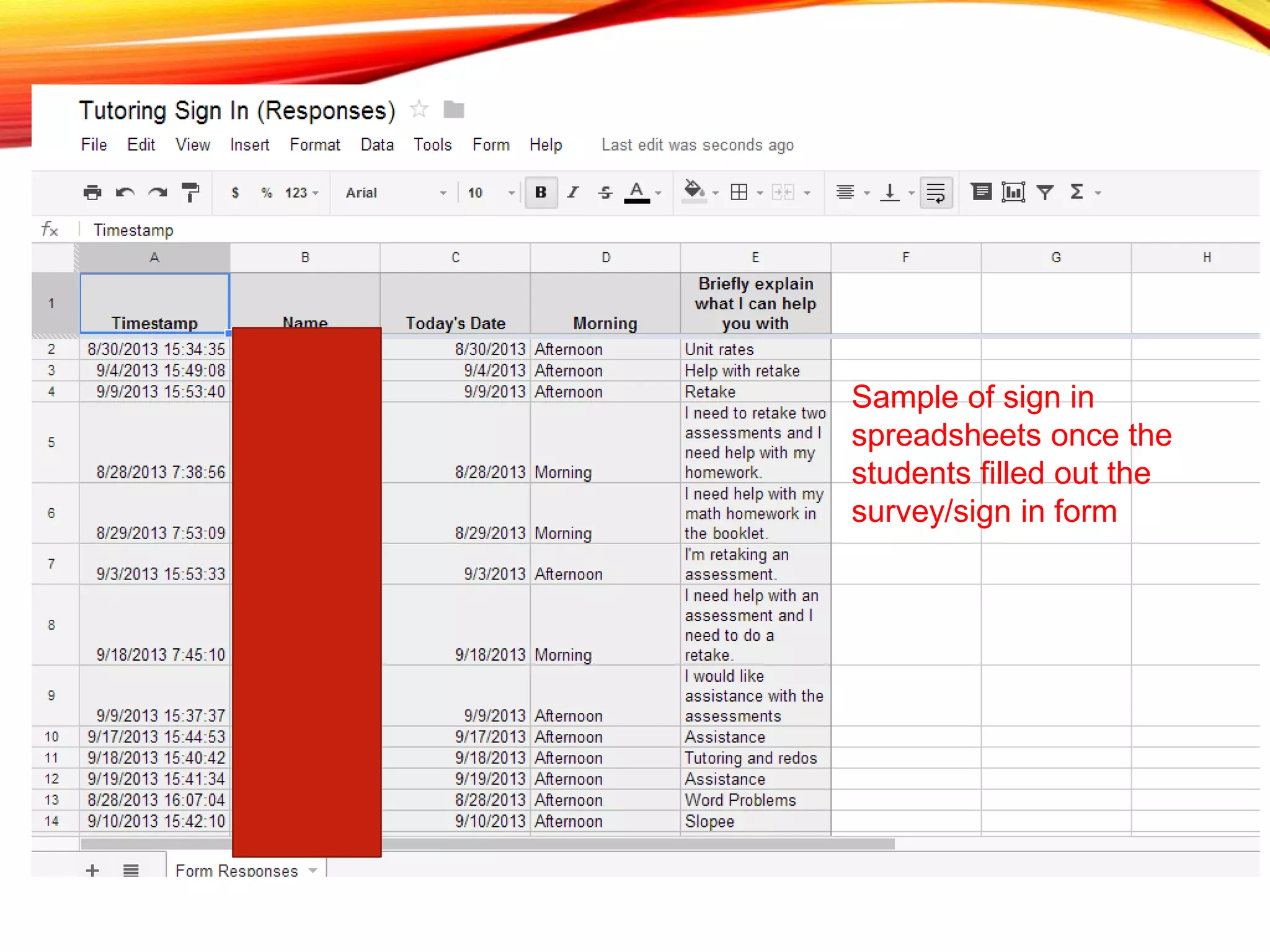Click 'Last edit was seconds ago' link

698,145
